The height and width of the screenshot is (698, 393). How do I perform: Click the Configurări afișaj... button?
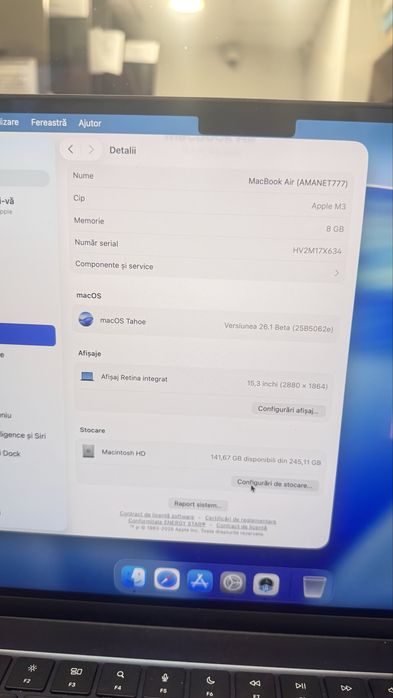(288, 410)
